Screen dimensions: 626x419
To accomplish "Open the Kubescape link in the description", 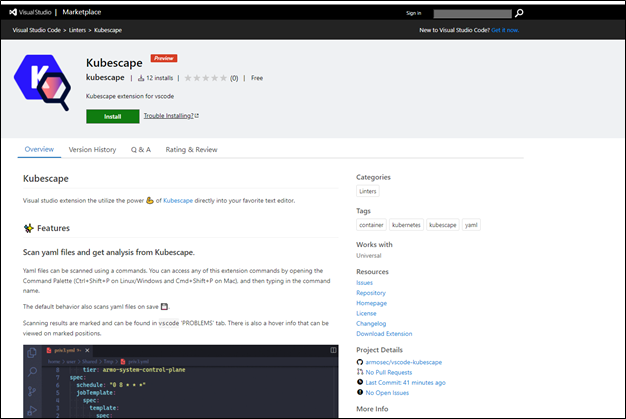I will [178, 201].
